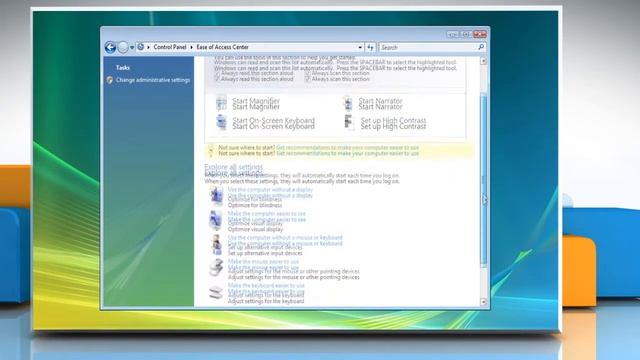Click the Magnifier icon
The height and width of the screenshot is (360, 640).
[x=221, y=103]
